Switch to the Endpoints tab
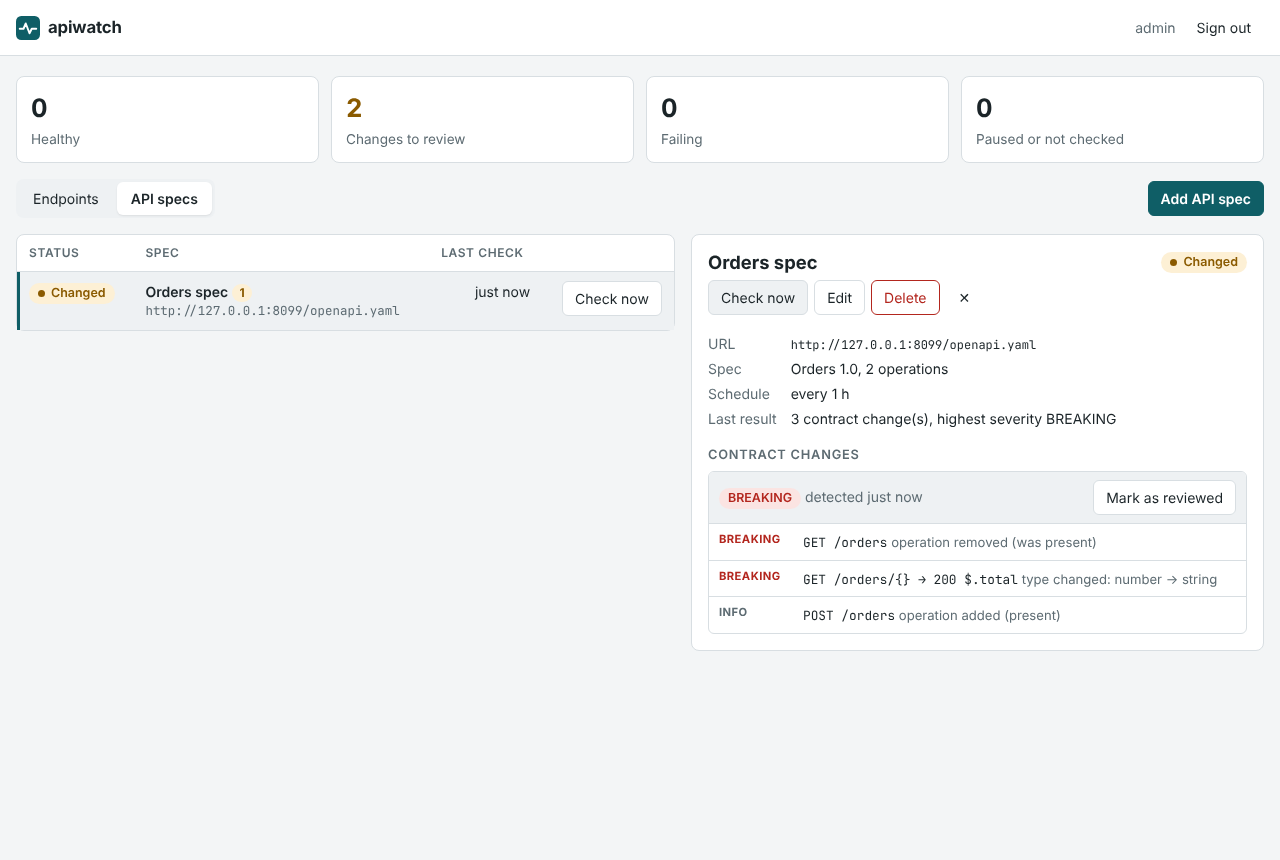The image size is (1280, 860). tap(66, 199)
